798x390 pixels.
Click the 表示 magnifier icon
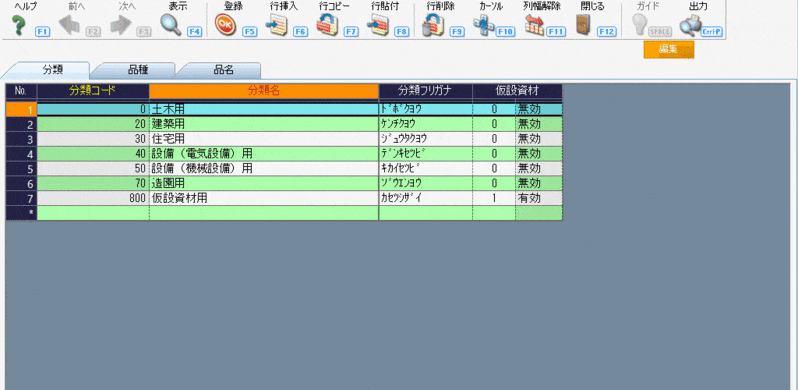coord(171,25)
